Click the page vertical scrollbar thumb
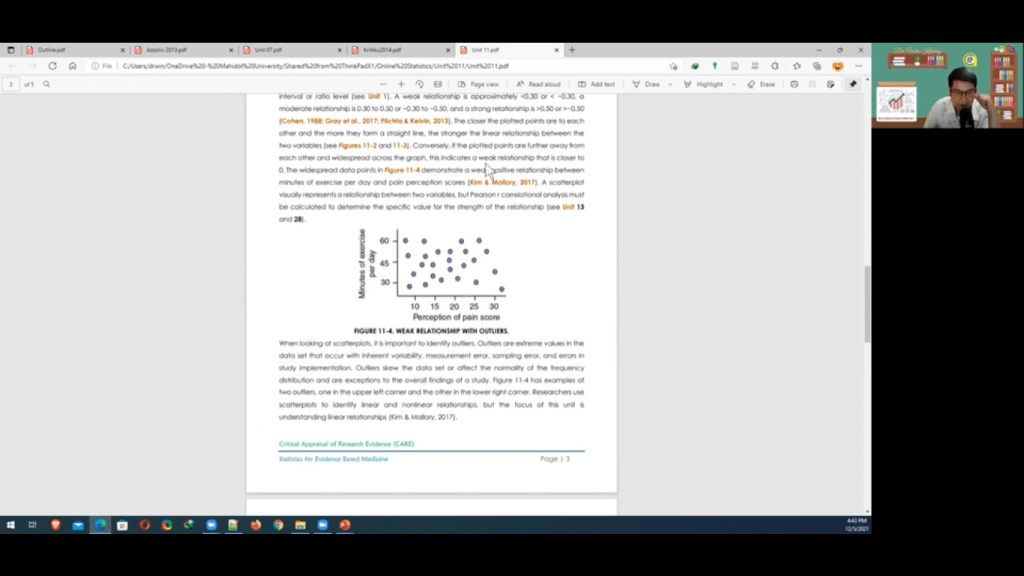 (x=867, y=304)
